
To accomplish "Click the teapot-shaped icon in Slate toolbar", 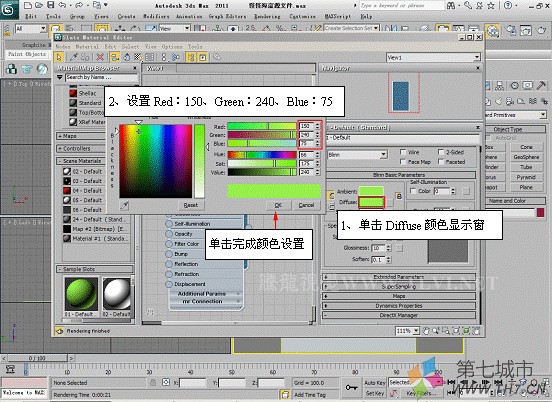I will click(x=126, y=57).
